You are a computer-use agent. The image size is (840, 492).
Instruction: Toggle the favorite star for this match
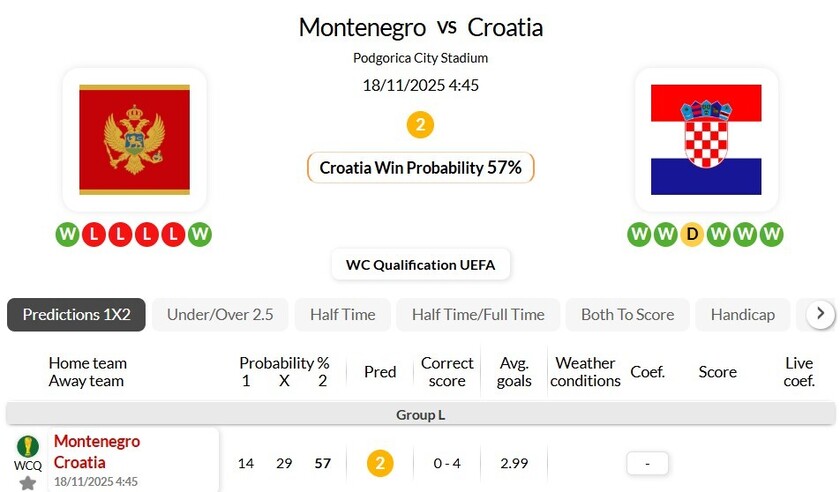pos(28,483)
